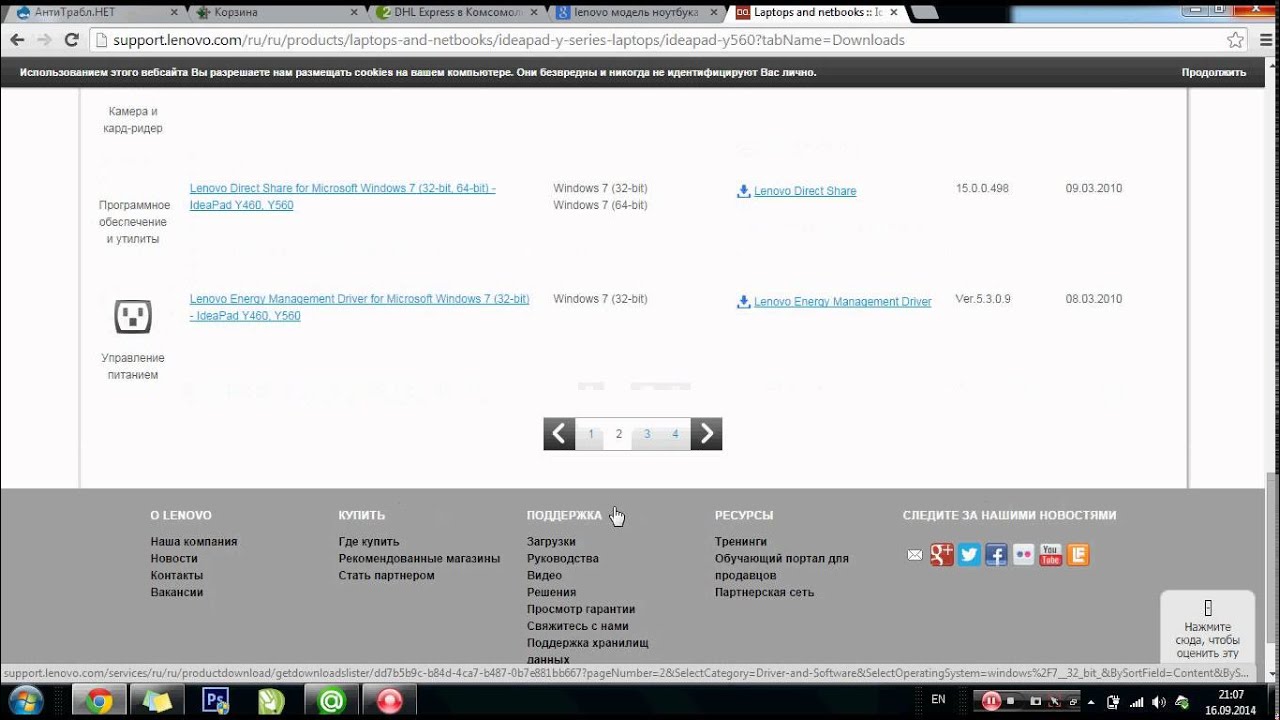Open the Стать партнером link
The width and height of the screenshot is (1280, 720).
click(x=387, y=575)
